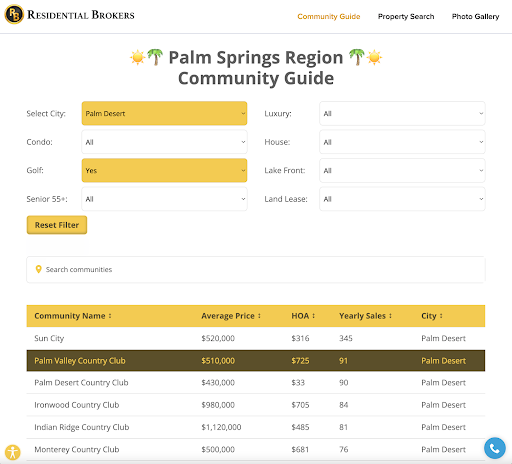Click the Residential Brokers site title
This screenshot has width=512, height=464.
(81, 15)
